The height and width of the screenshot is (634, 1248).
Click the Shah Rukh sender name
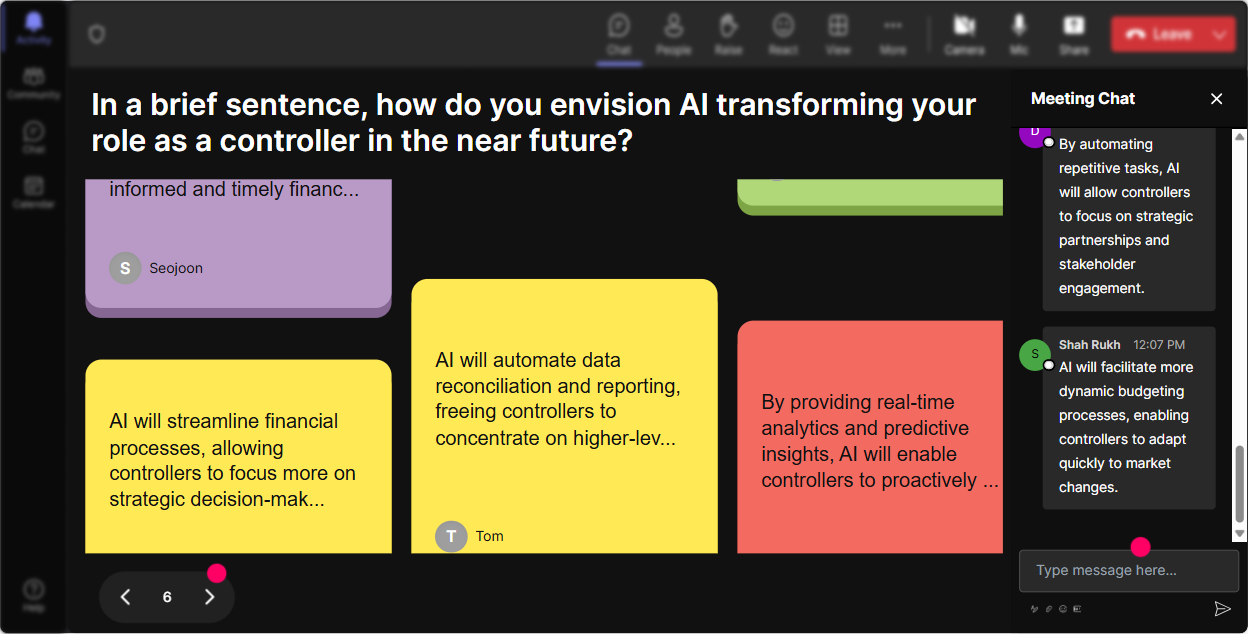click(1089, 345)
